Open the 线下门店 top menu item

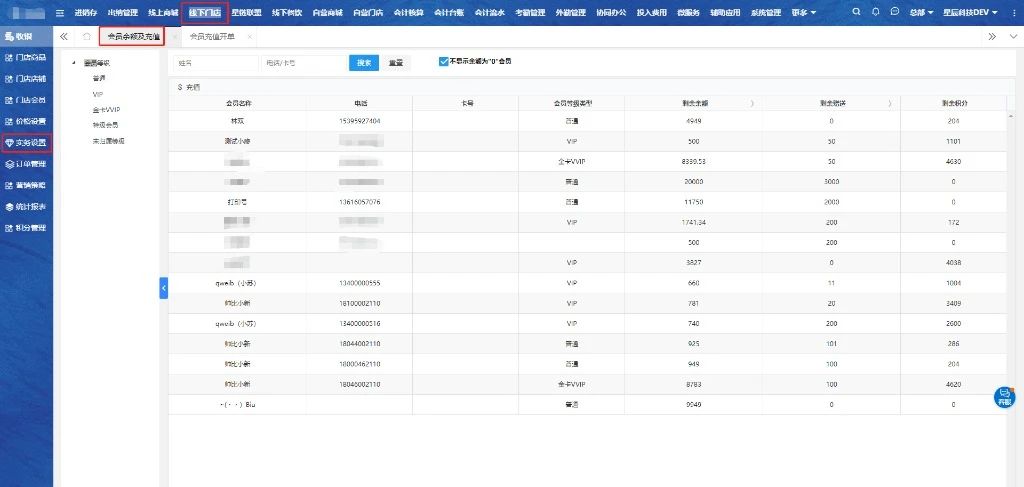(204, 12)
